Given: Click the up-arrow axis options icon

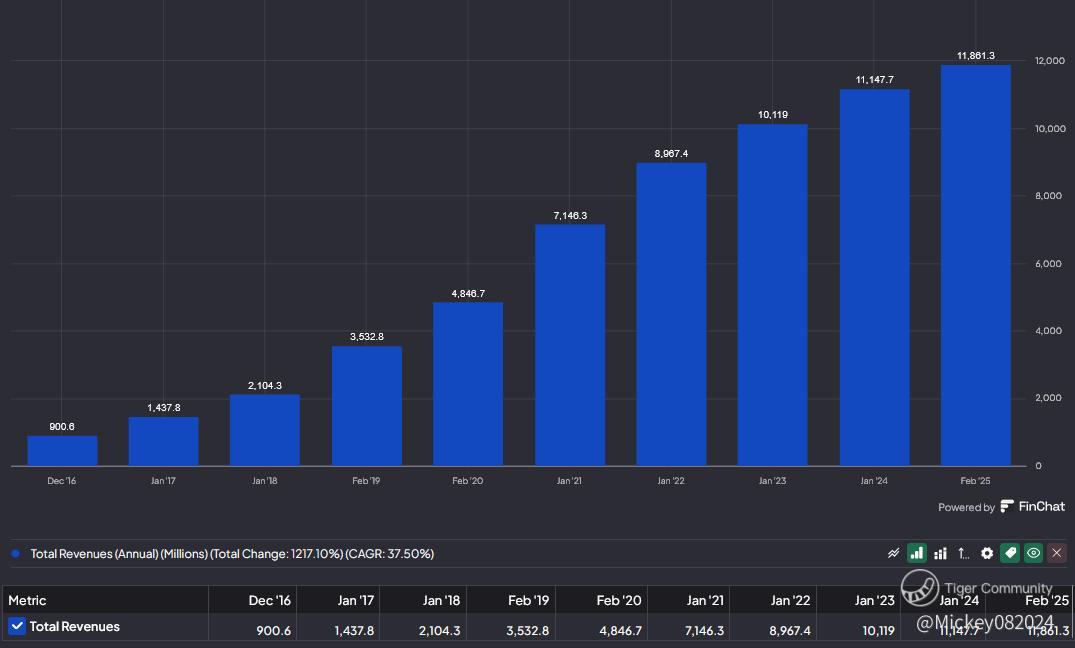Looking at the screenshot, I should (x=963, y=553).
